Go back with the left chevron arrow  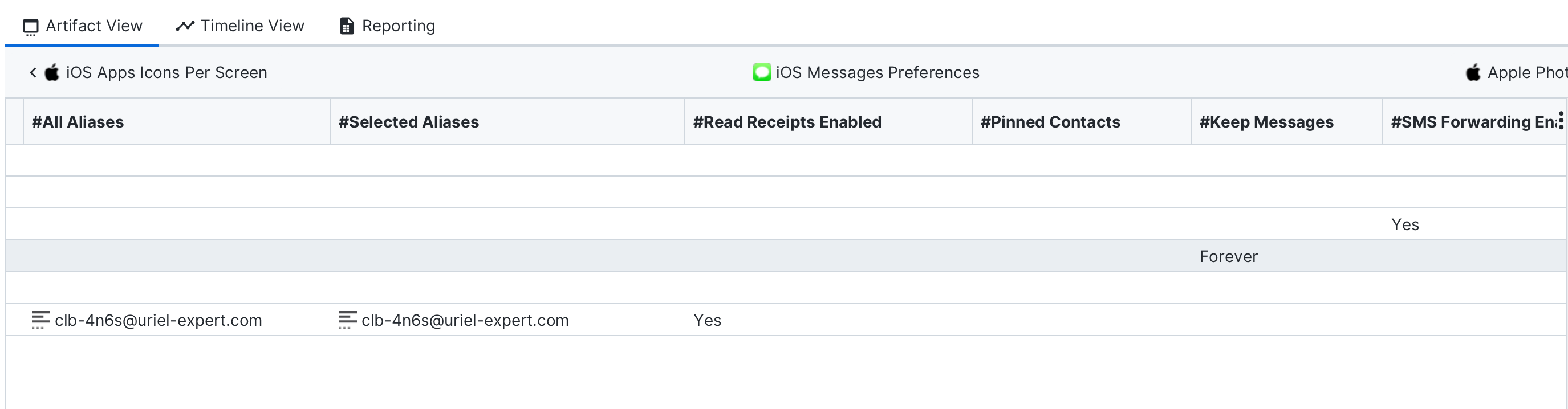point(33,72)
